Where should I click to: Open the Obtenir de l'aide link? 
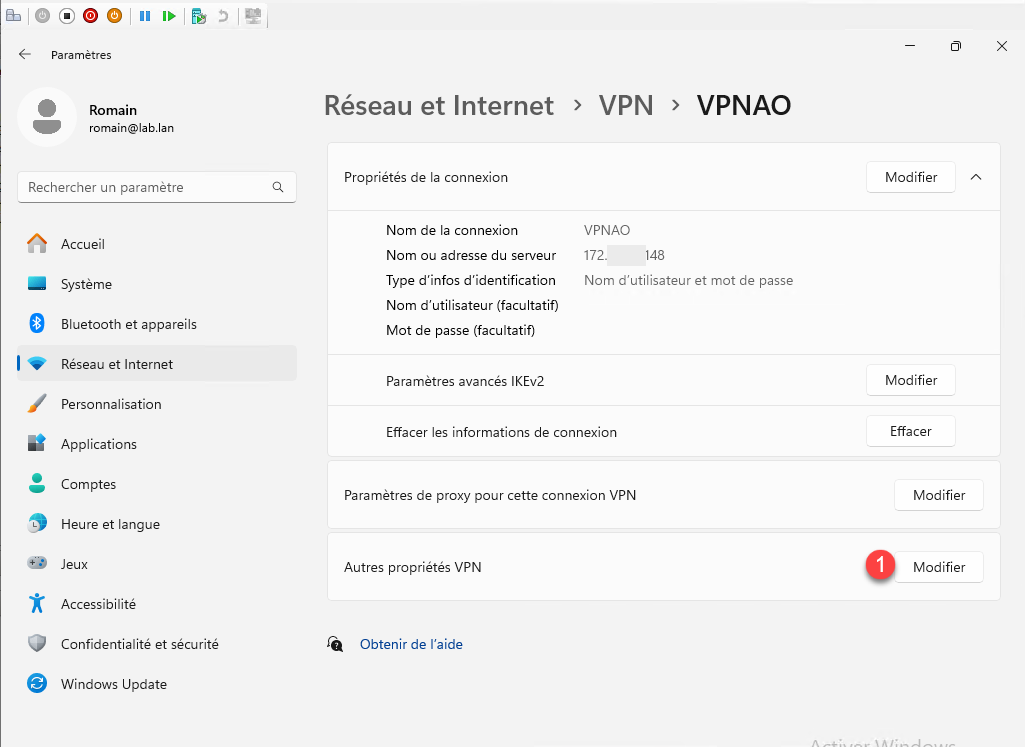click(411, 644)
